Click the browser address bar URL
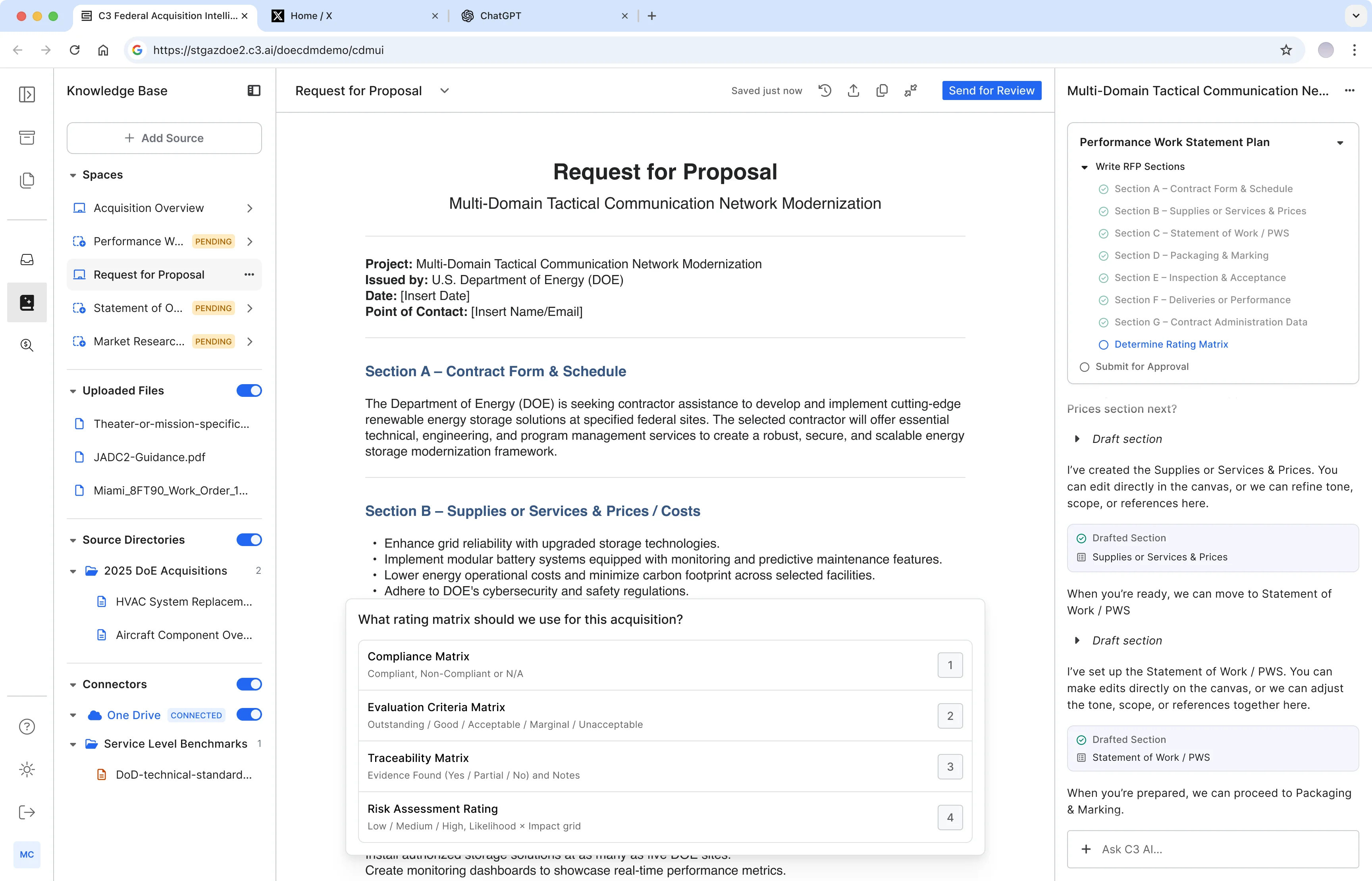Image resolution: width=1372 pixels, height=881 pixels. tap(268, 50)
